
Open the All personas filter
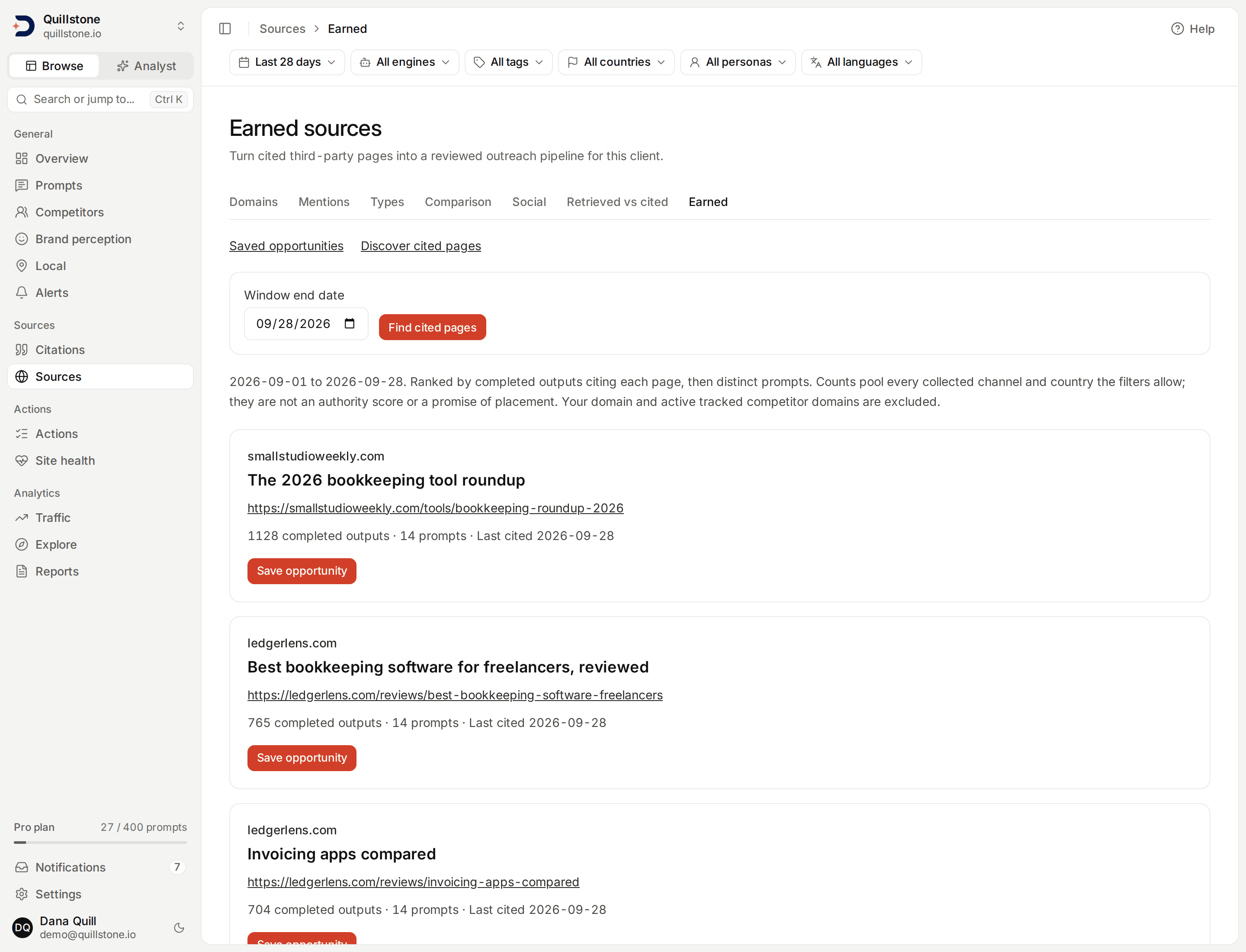click(738, 62)
